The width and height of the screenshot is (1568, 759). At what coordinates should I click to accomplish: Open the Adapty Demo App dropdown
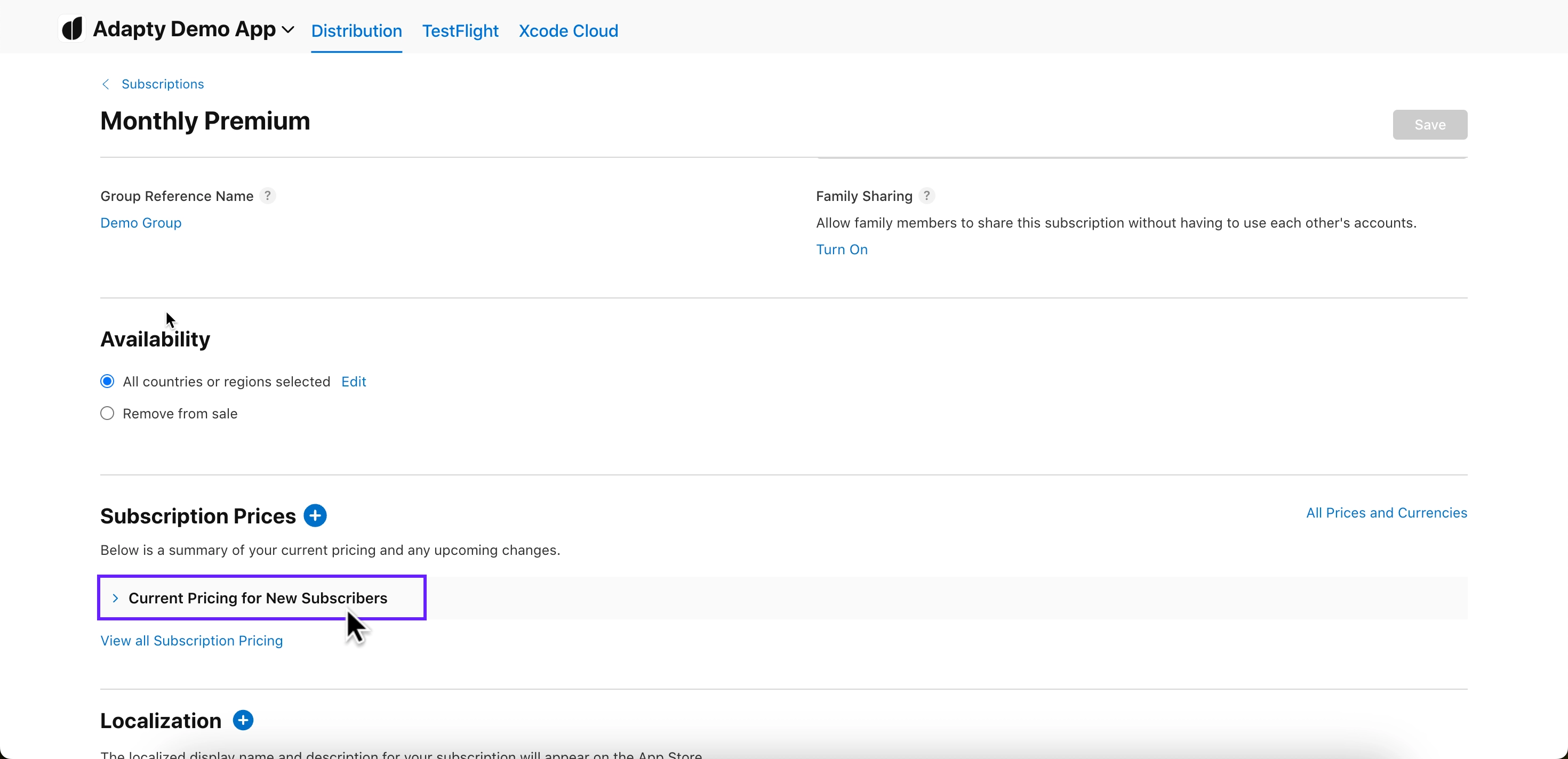[x=287, y=29]
